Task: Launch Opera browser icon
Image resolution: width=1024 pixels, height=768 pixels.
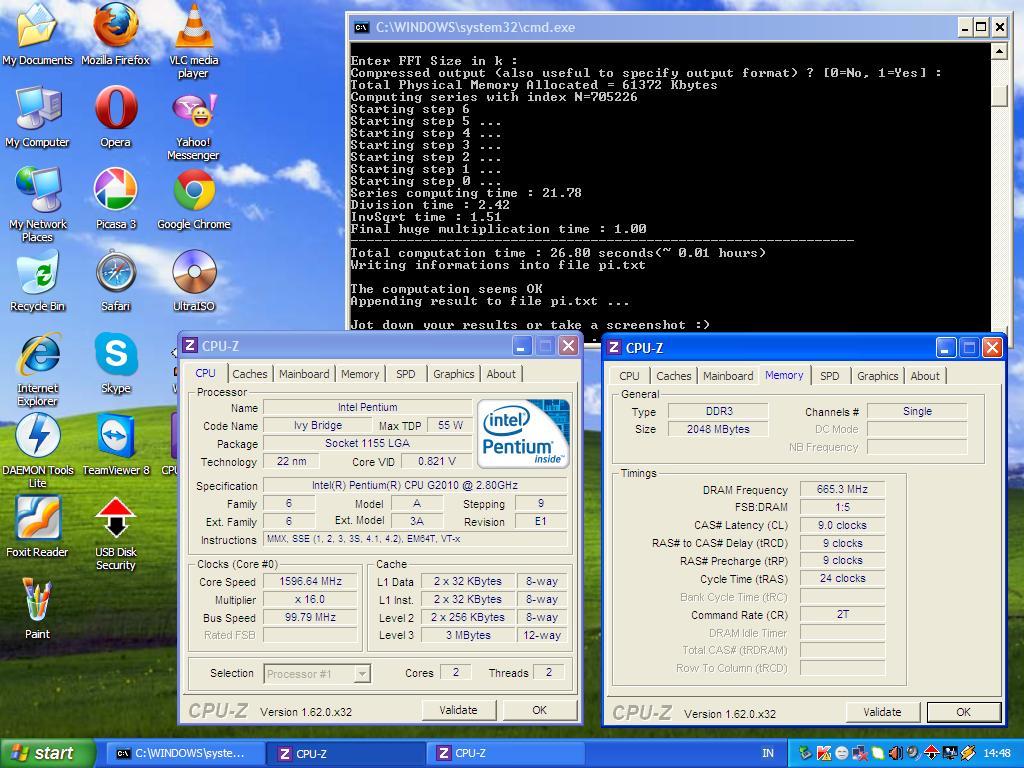Action: point(116,116)
